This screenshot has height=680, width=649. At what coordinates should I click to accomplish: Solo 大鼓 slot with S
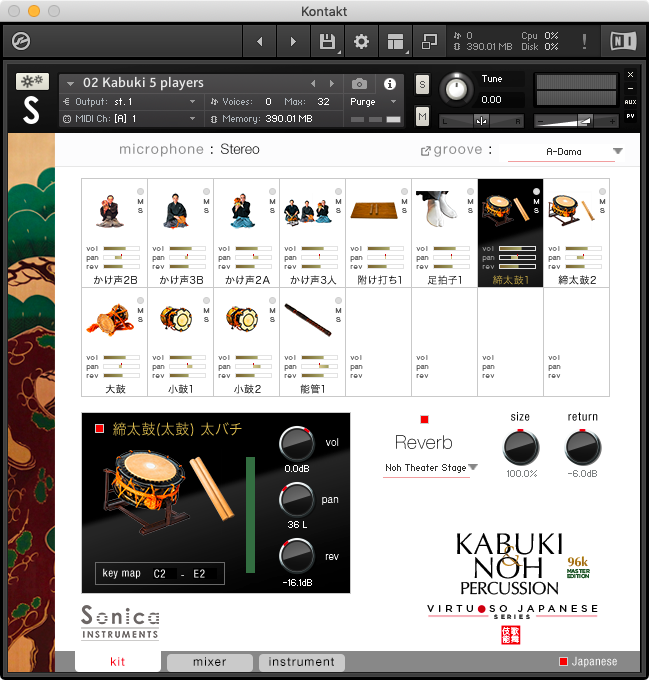[x=140, y=320]
